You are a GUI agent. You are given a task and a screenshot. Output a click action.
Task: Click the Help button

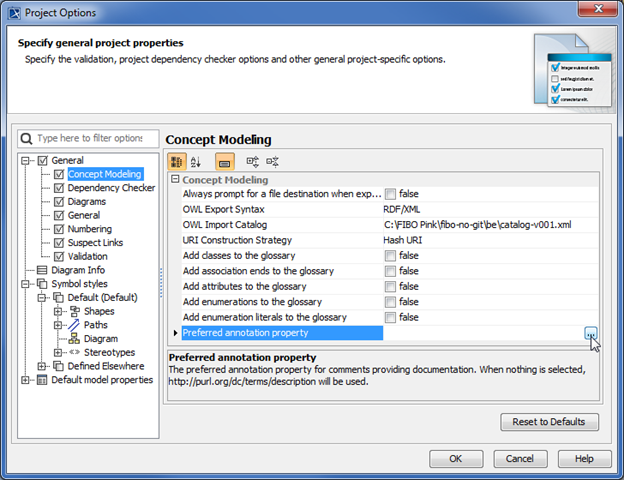(x=584, y=459)
